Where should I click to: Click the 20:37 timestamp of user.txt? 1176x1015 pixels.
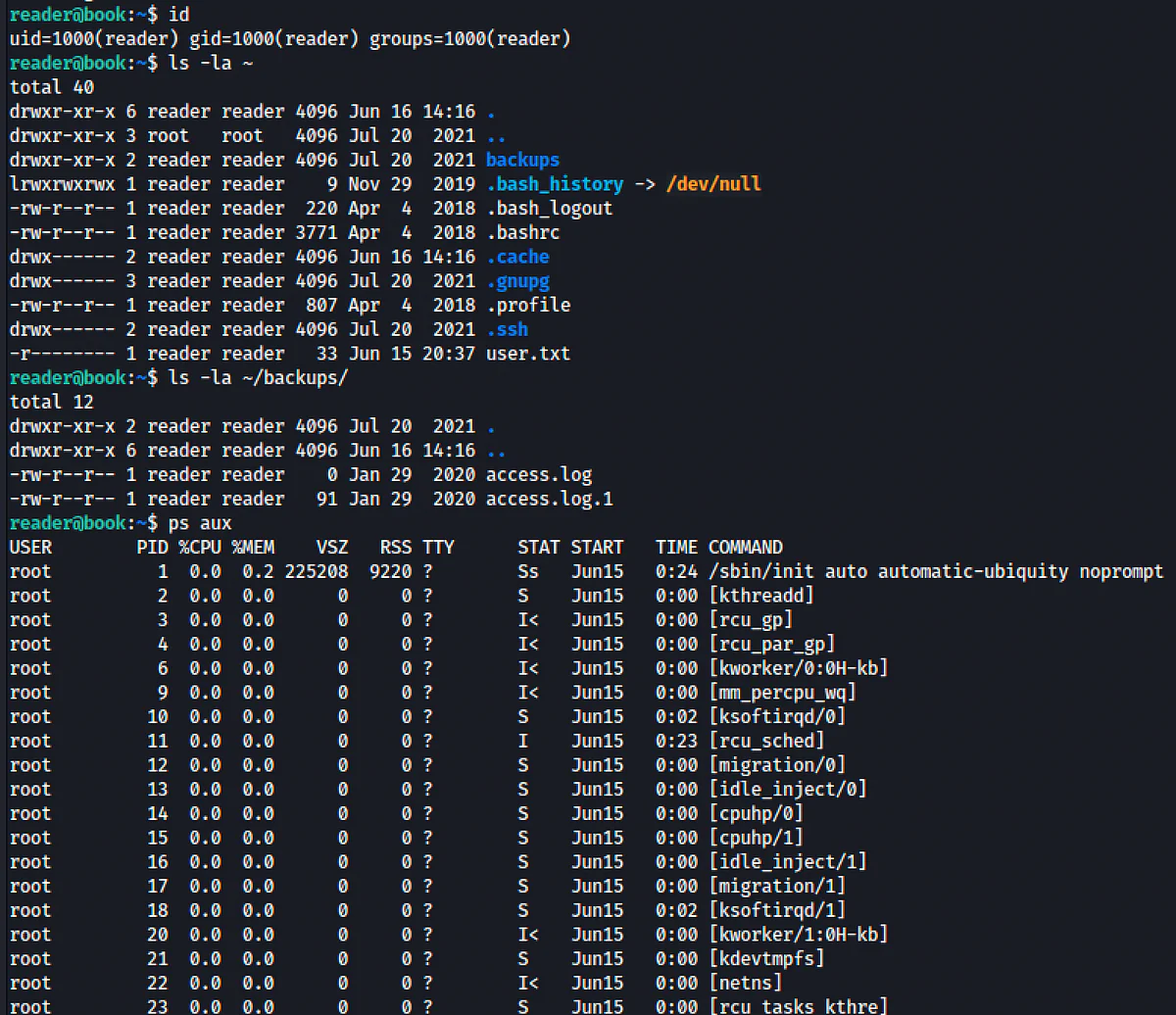pyautogui.click(x=449, y=354)
